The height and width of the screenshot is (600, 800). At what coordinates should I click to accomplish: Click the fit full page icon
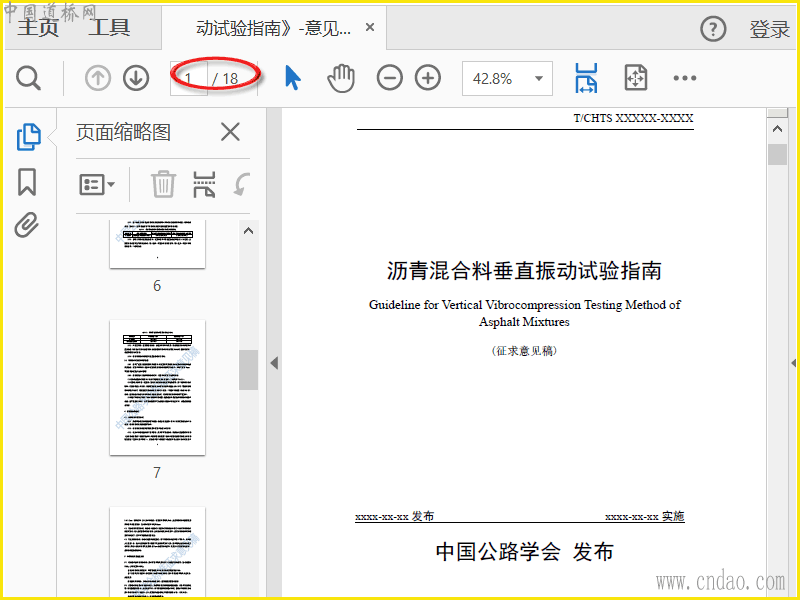pyautogui.click(x=636, y=78)
